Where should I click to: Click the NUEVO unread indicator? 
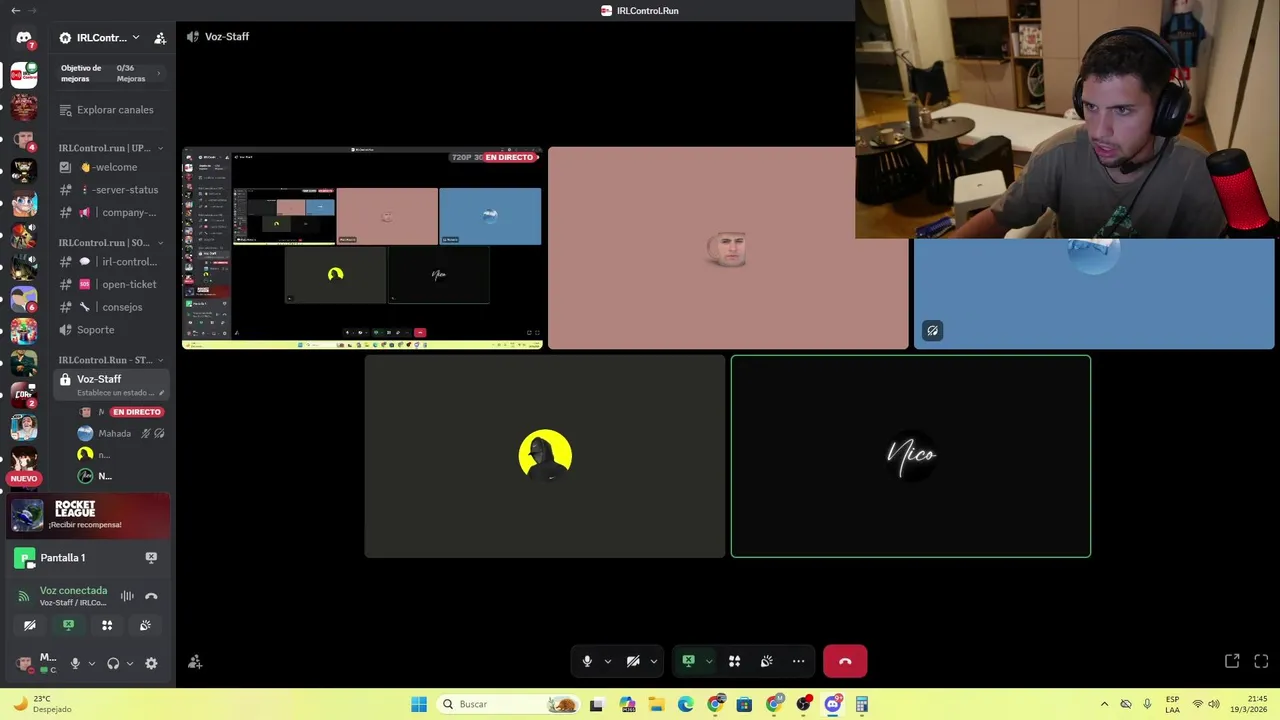[x=24, y=478]
